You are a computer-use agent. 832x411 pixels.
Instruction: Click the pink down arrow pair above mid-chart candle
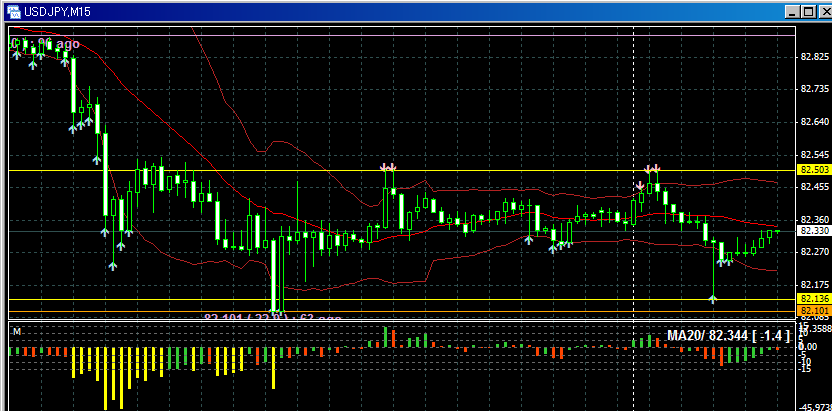point(389,166)
